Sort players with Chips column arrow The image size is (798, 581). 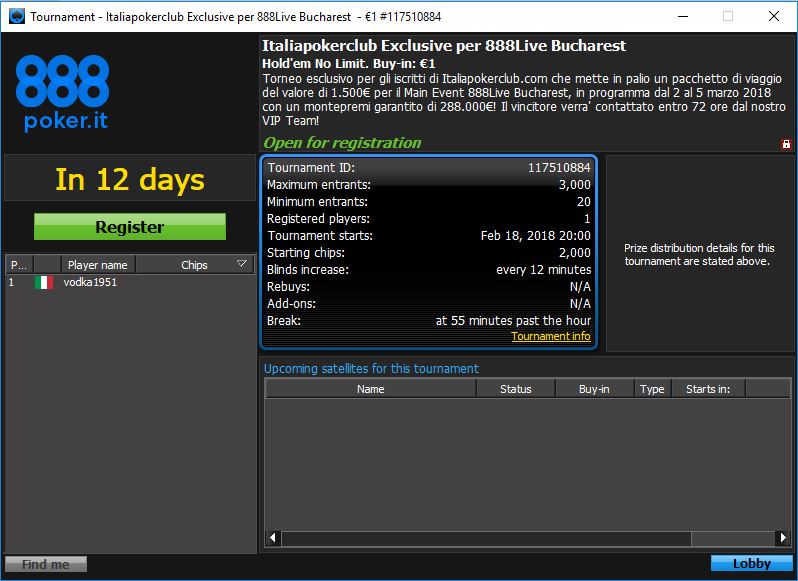pos(242,264)
